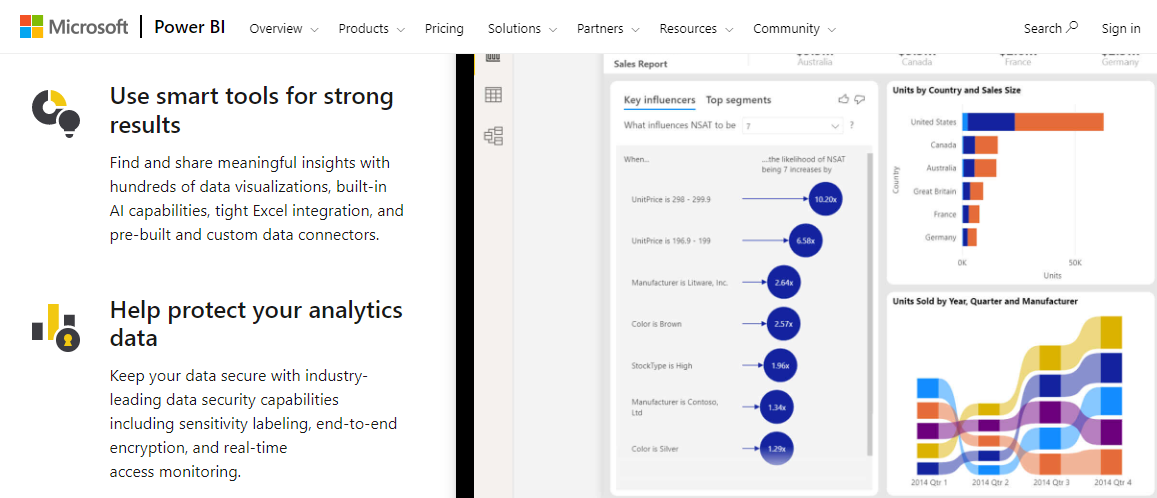Viewport: 1157px width, 498px height.
Task: Select the Key influencers tab
Action: (x=659, y=100)
